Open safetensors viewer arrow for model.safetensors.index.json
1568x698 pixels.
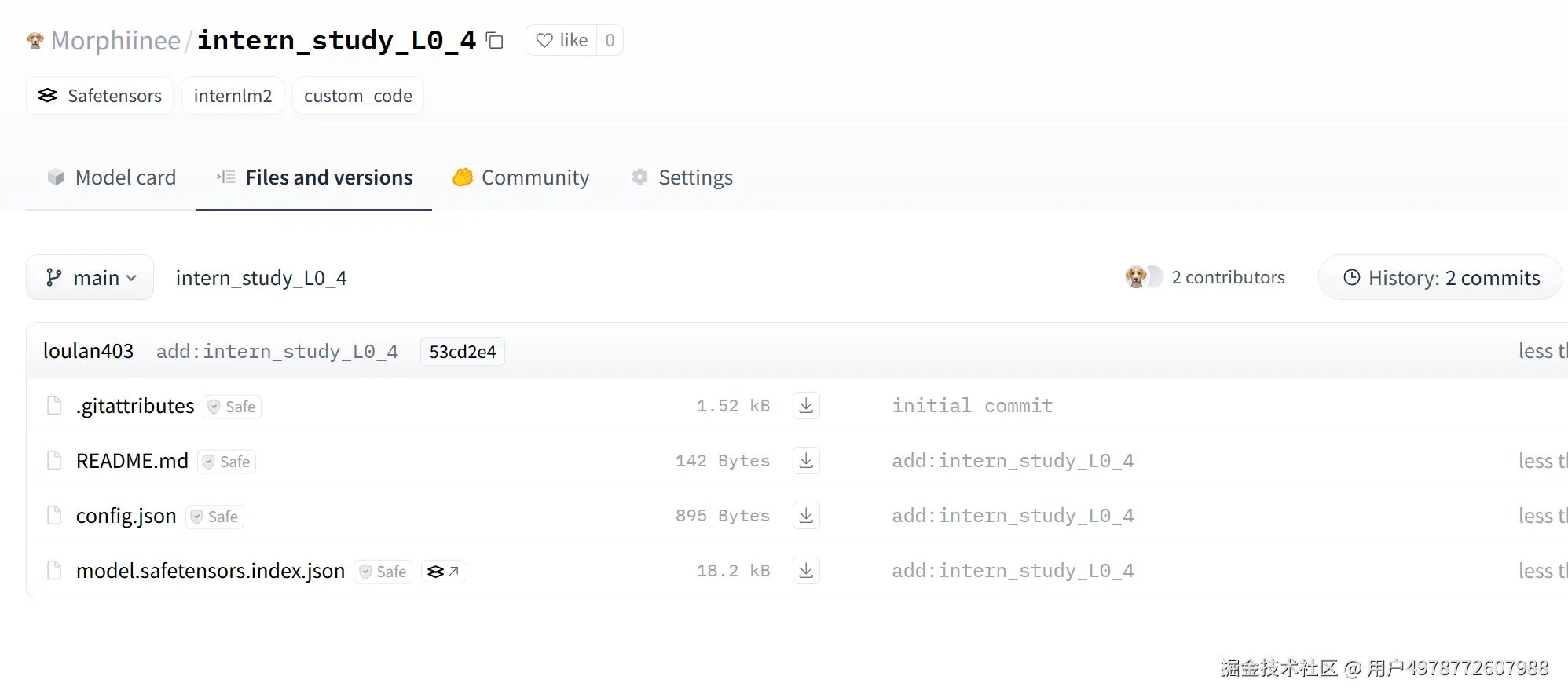pos(444,572)
